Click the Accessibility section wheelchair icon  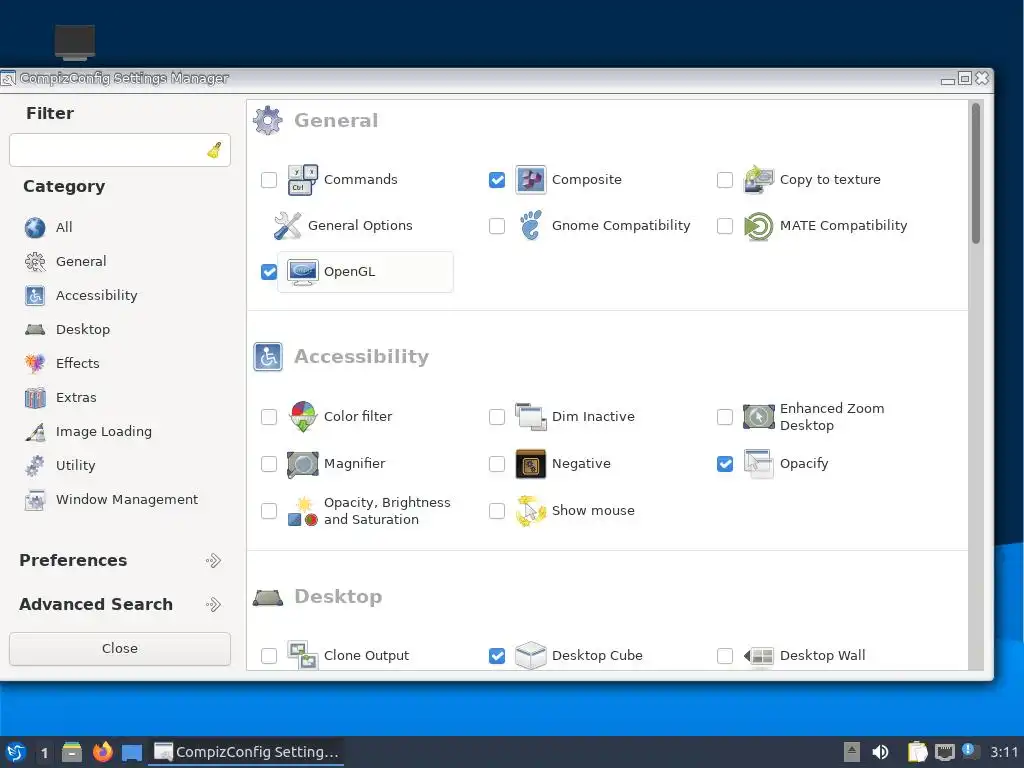268,357
